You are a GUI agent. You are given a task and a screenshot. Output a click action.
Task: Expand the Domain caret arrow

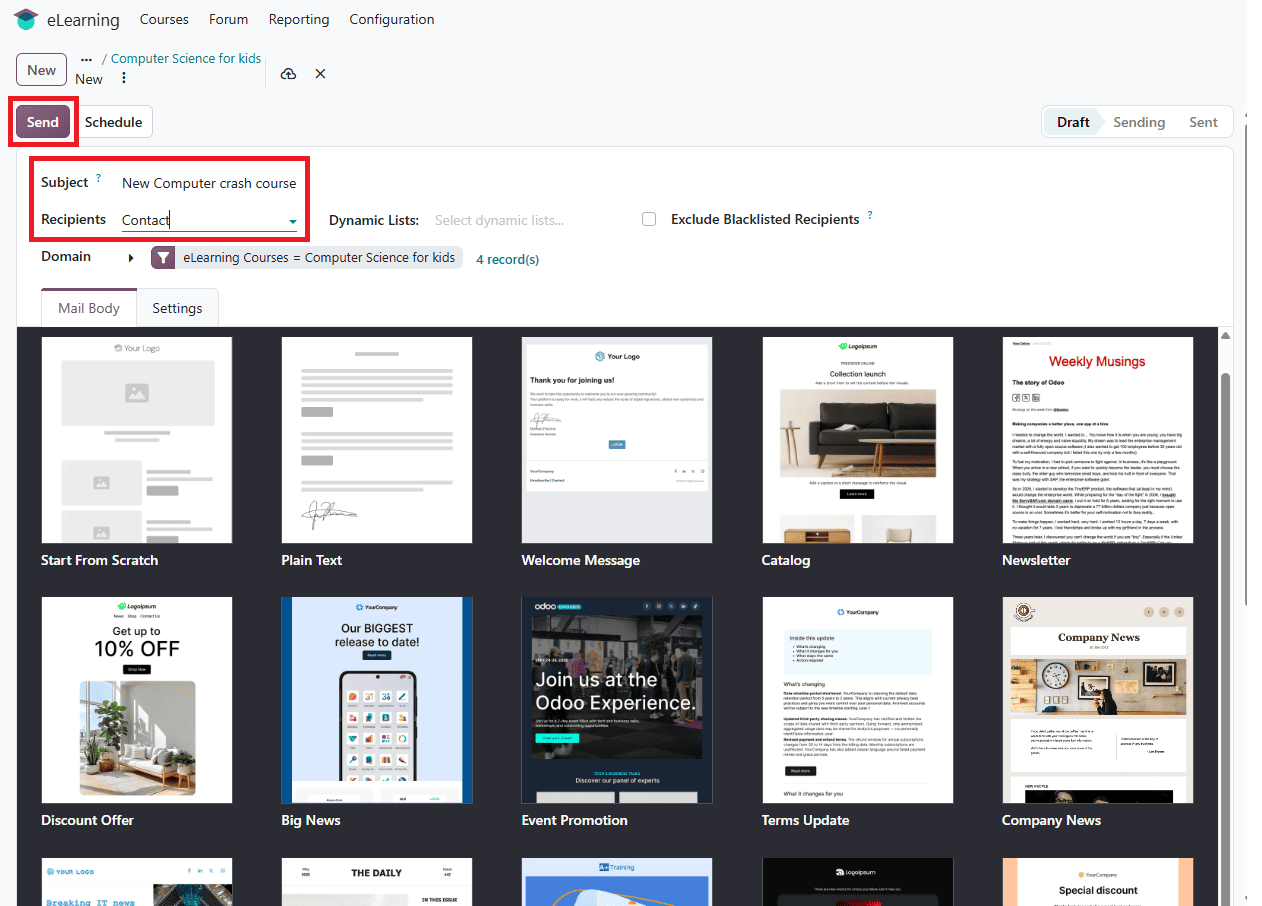click(131, 258)
